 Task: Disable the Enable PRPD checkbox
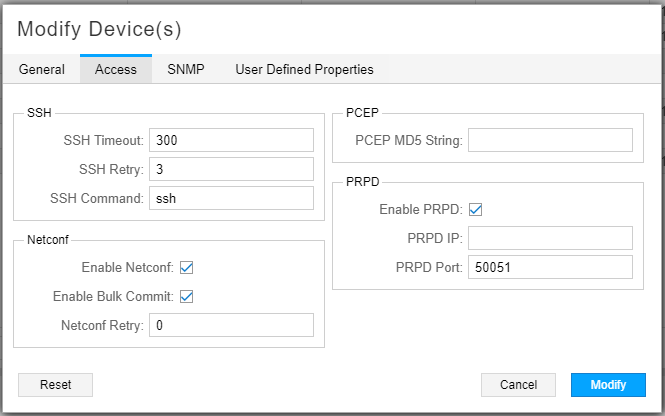coord(476,210)
